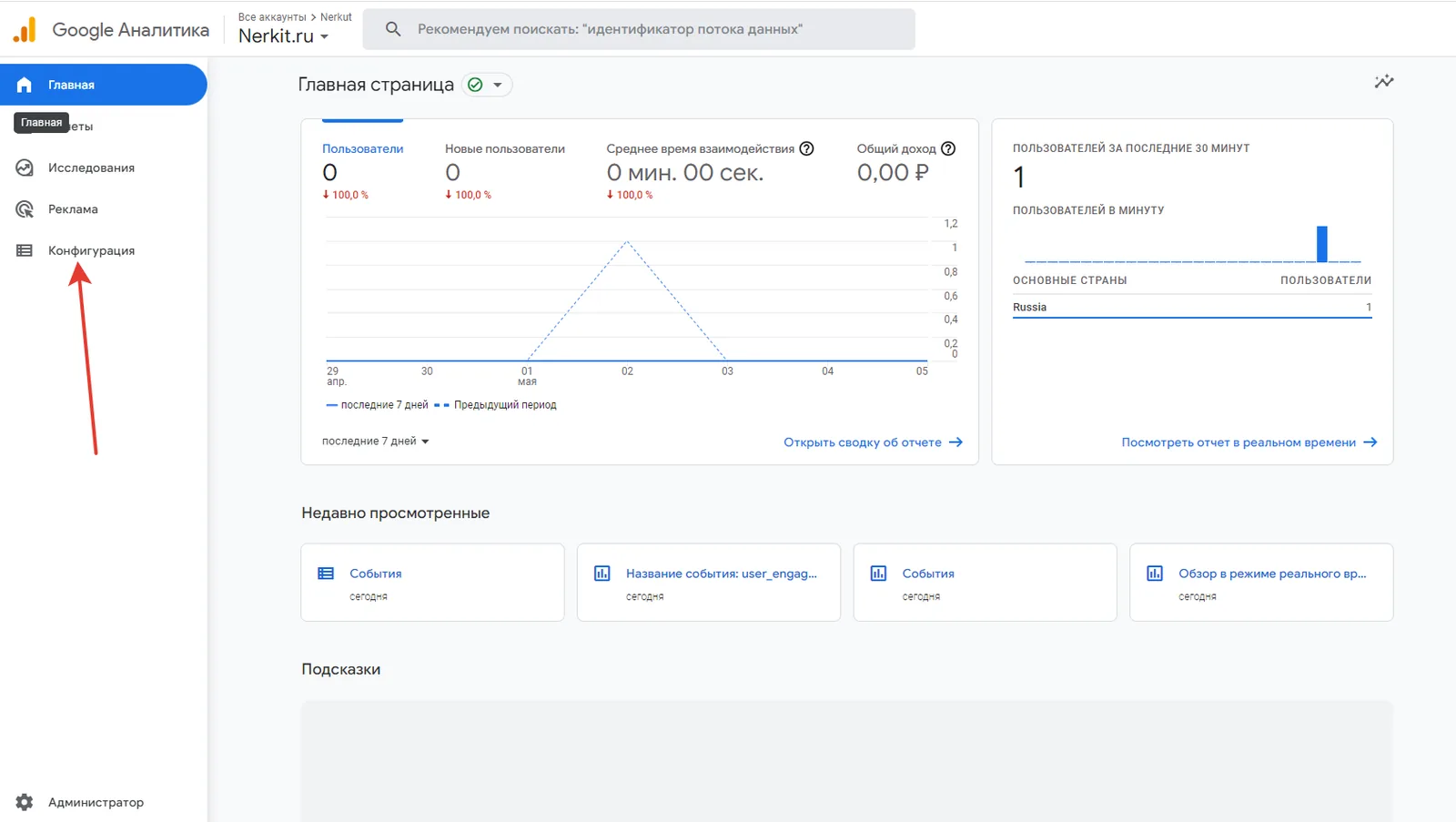Screen dimensions: 1456x822
Task: Click help icon beside Общий доход
Action: click(x=948, y=148)
